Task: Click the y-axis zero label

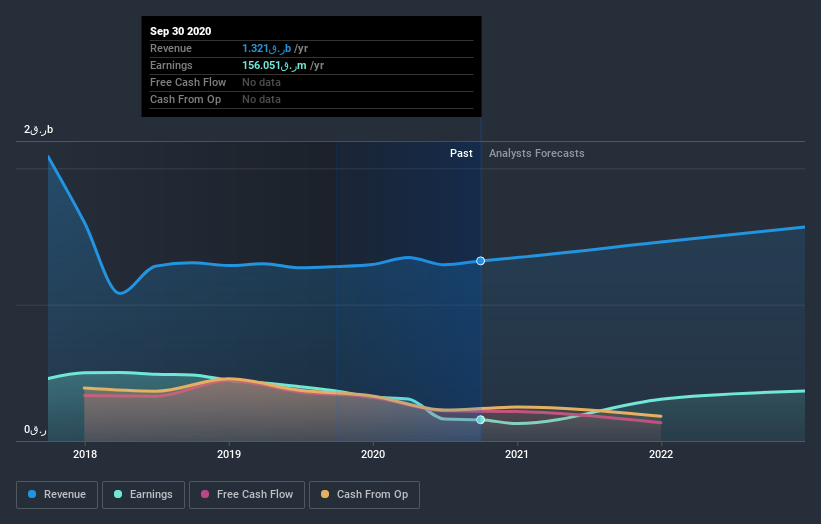Action: tap(35, 430)
